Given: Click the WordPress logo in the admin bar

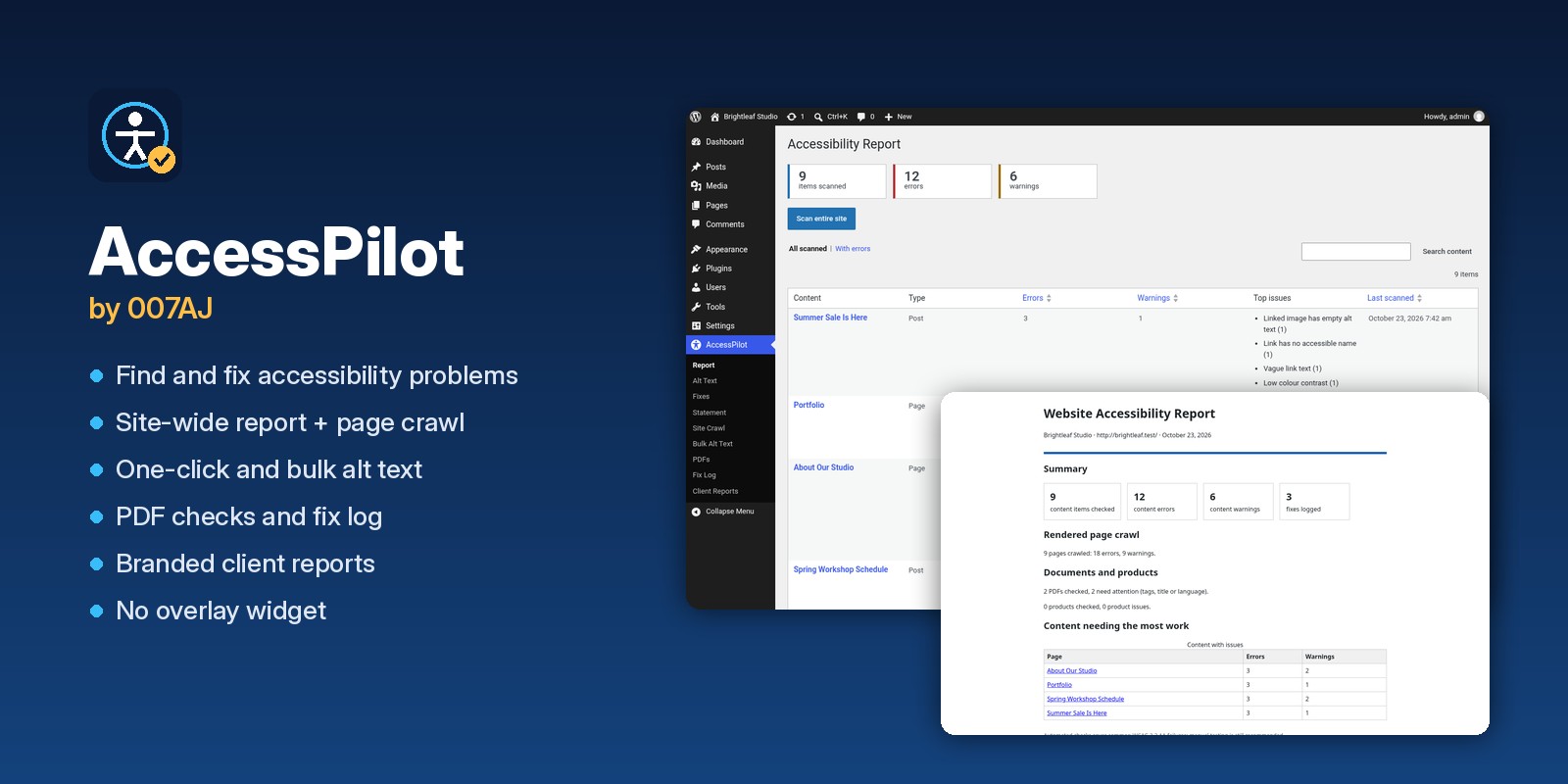Looking at the screenshot, I should (696, 117).
